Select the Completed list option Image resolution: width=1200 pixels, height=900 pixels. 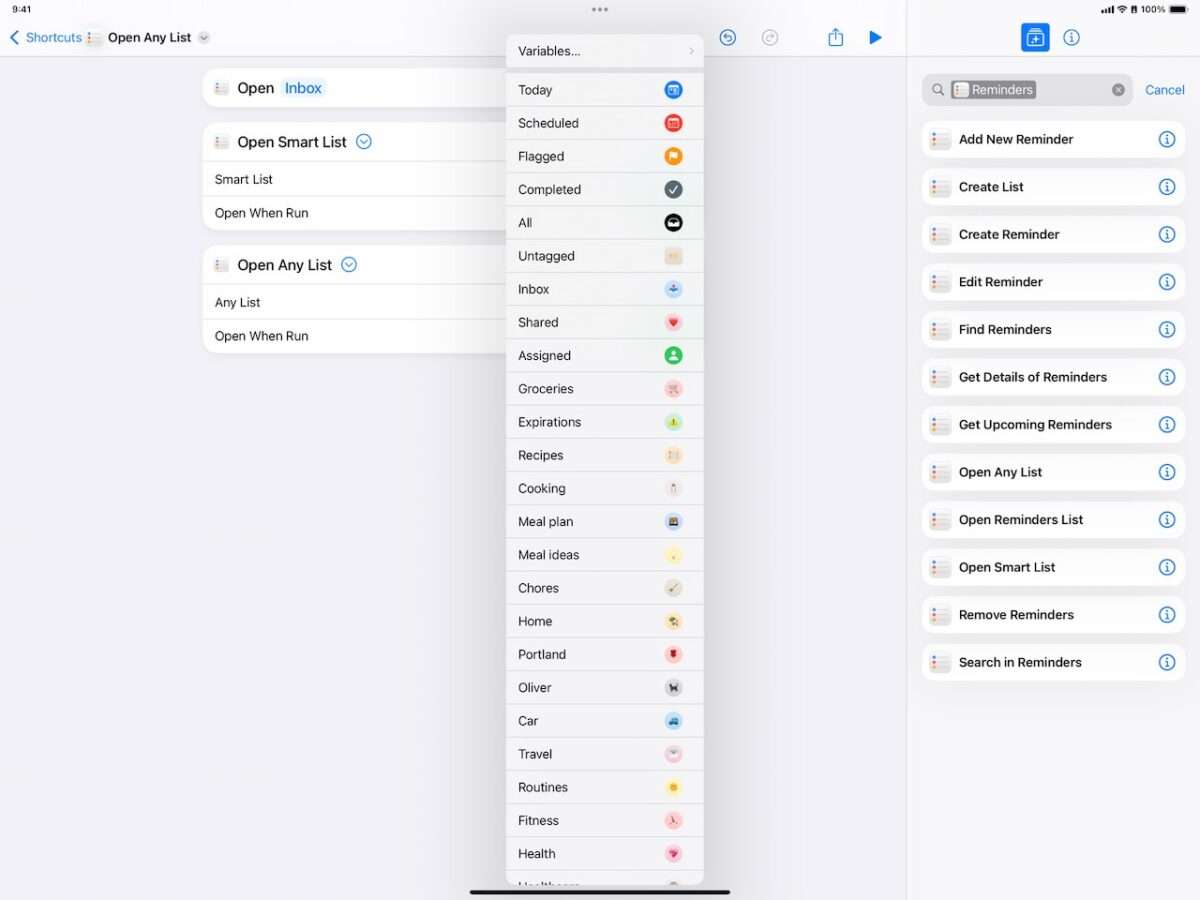coord(604,189)
